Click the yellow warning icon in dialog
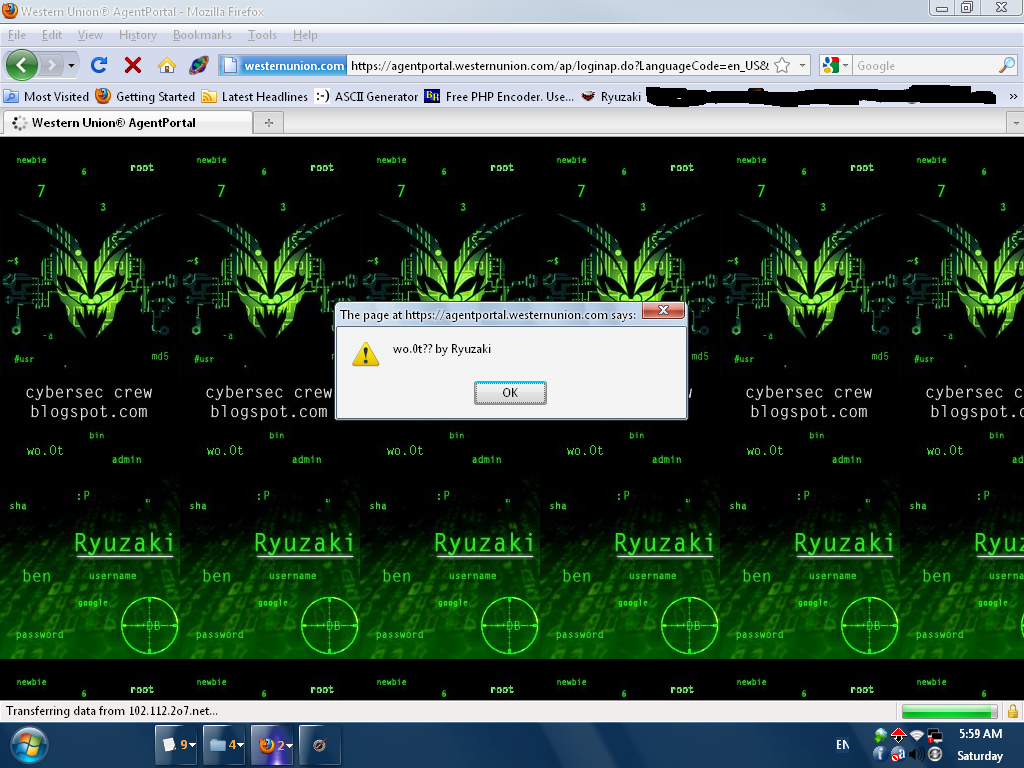Screen dimensions: 1024x768 (x=366, y=355)
